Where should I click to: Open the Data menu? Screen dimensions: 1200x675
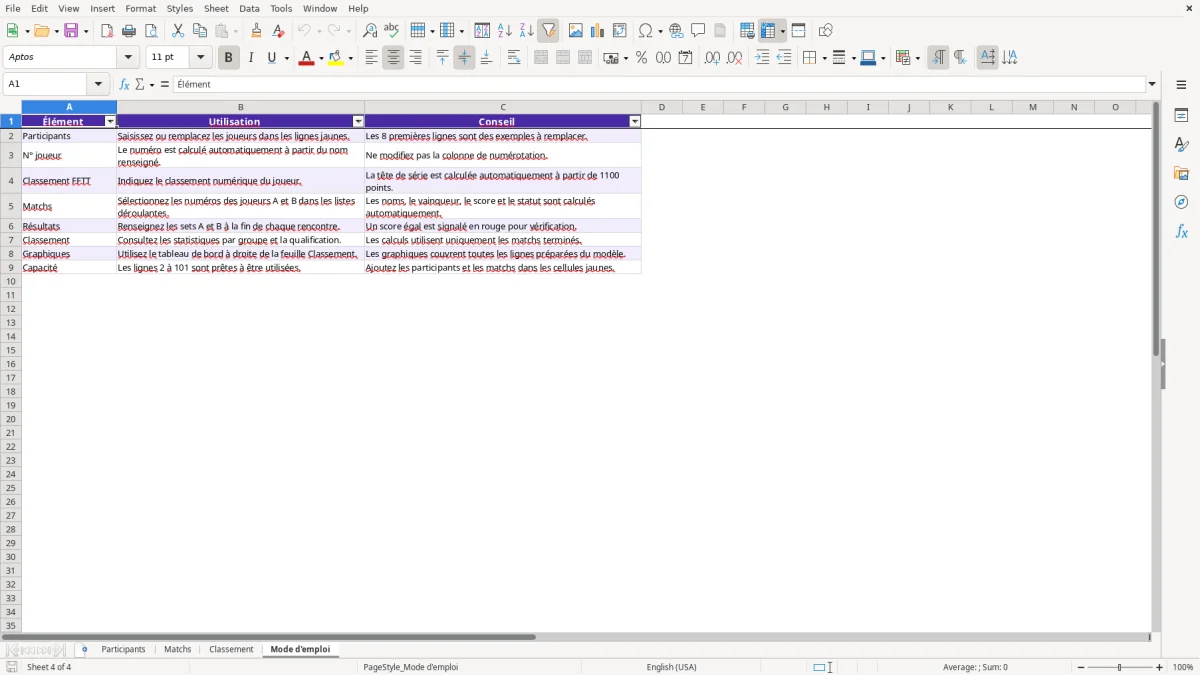[249, 8]
